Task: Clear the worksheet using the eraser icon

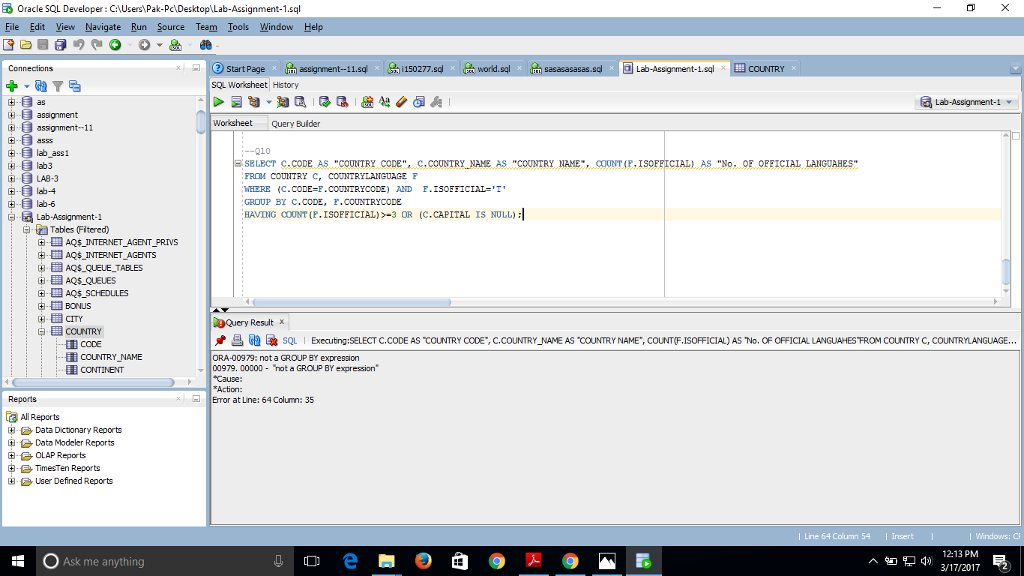Action: pyautogui.click(x=401, y=101)
